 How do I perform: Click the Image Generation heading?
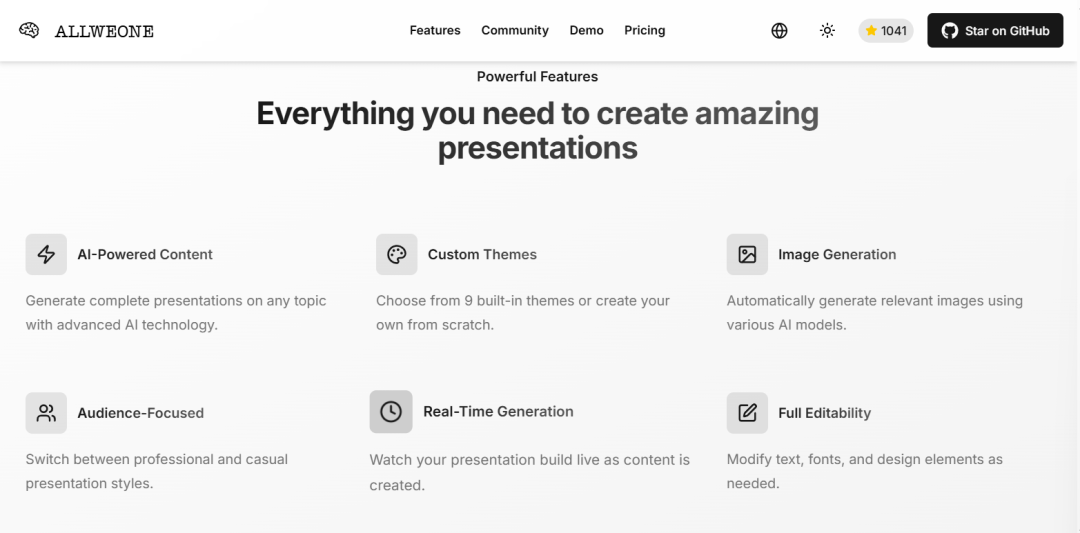[837, 254]
